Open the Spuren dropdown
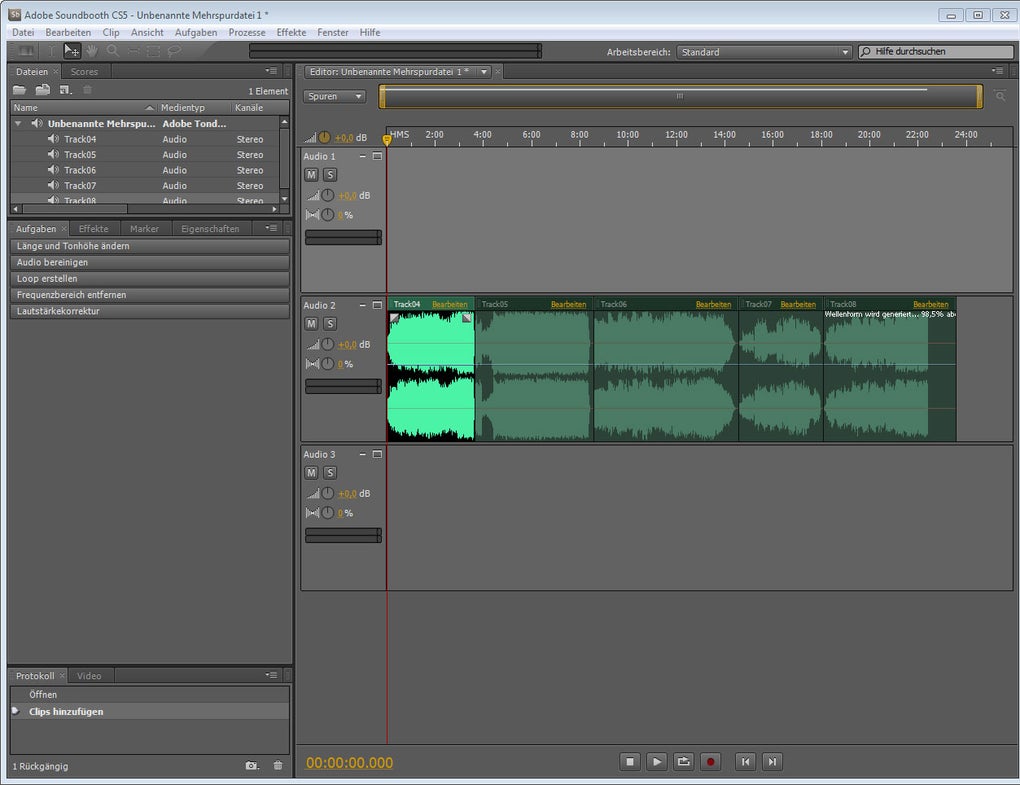Viewport: 1020px width, 785px height. click(x=334, y=96)
